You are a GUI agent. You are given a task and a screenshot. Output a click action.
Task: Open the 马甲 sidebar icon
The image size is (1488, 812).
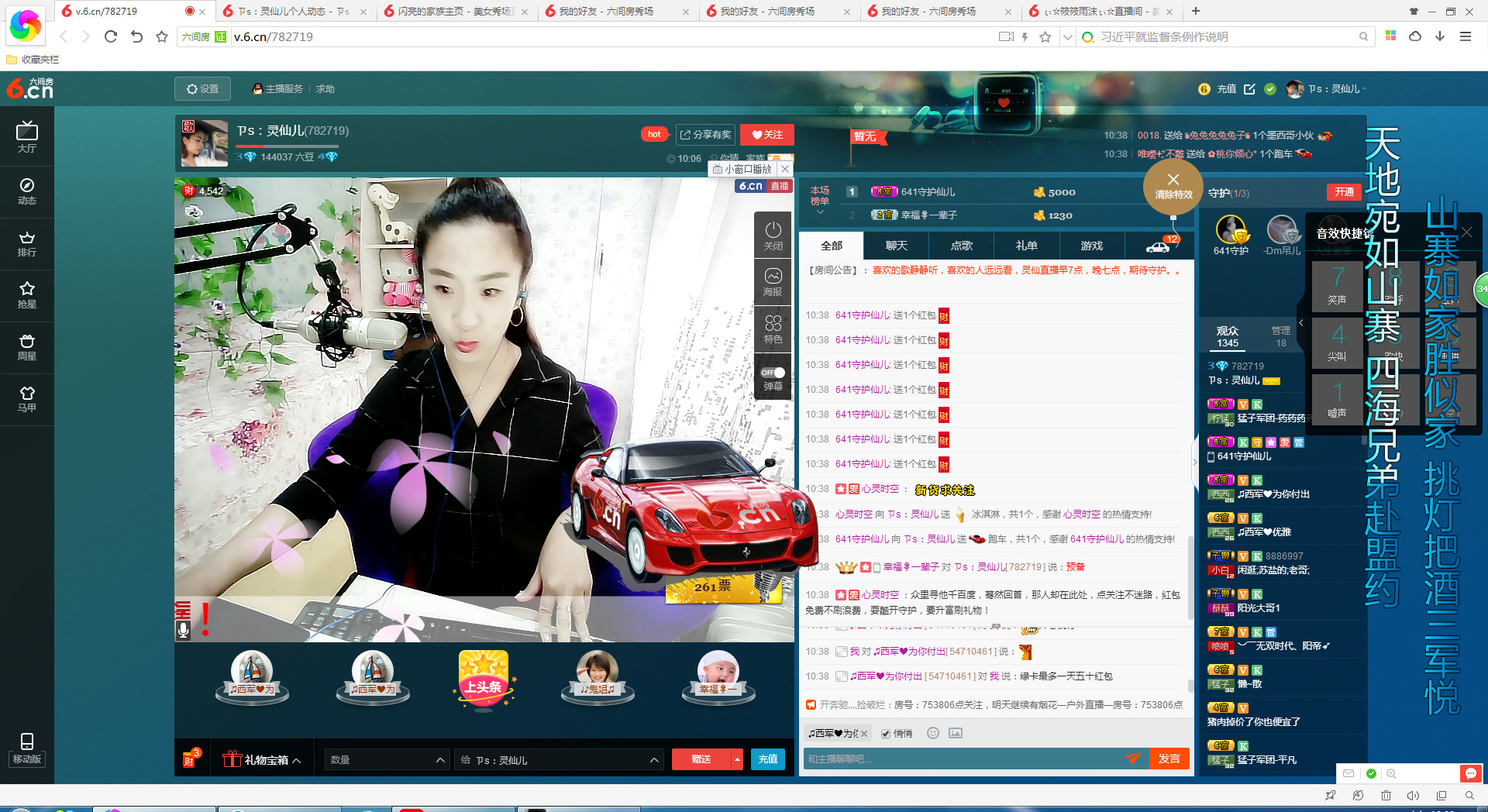click(x=26, y=399)
